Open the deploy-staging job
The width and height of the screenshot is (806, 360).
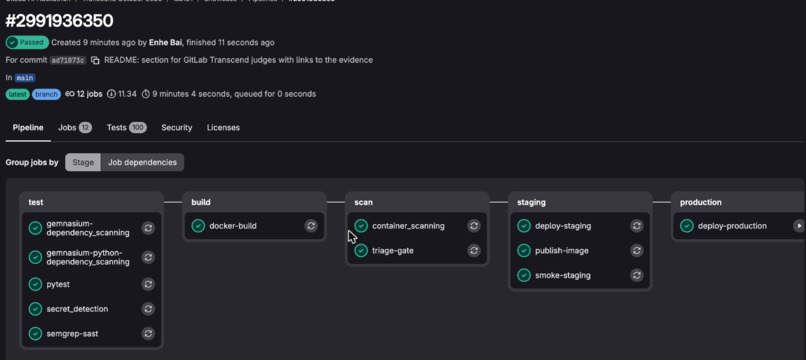click(563, 226)
